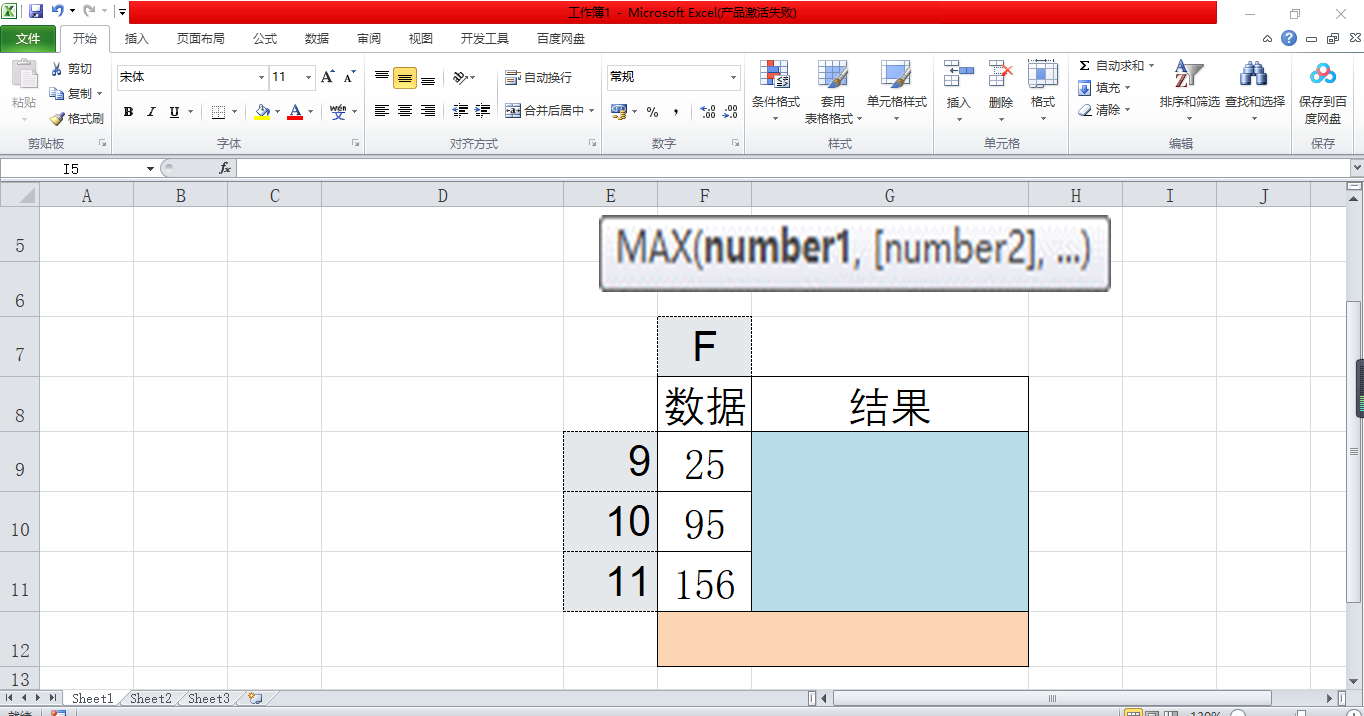Decrease font size with the small A icon

pyautogui.click(x=349, y=77)
